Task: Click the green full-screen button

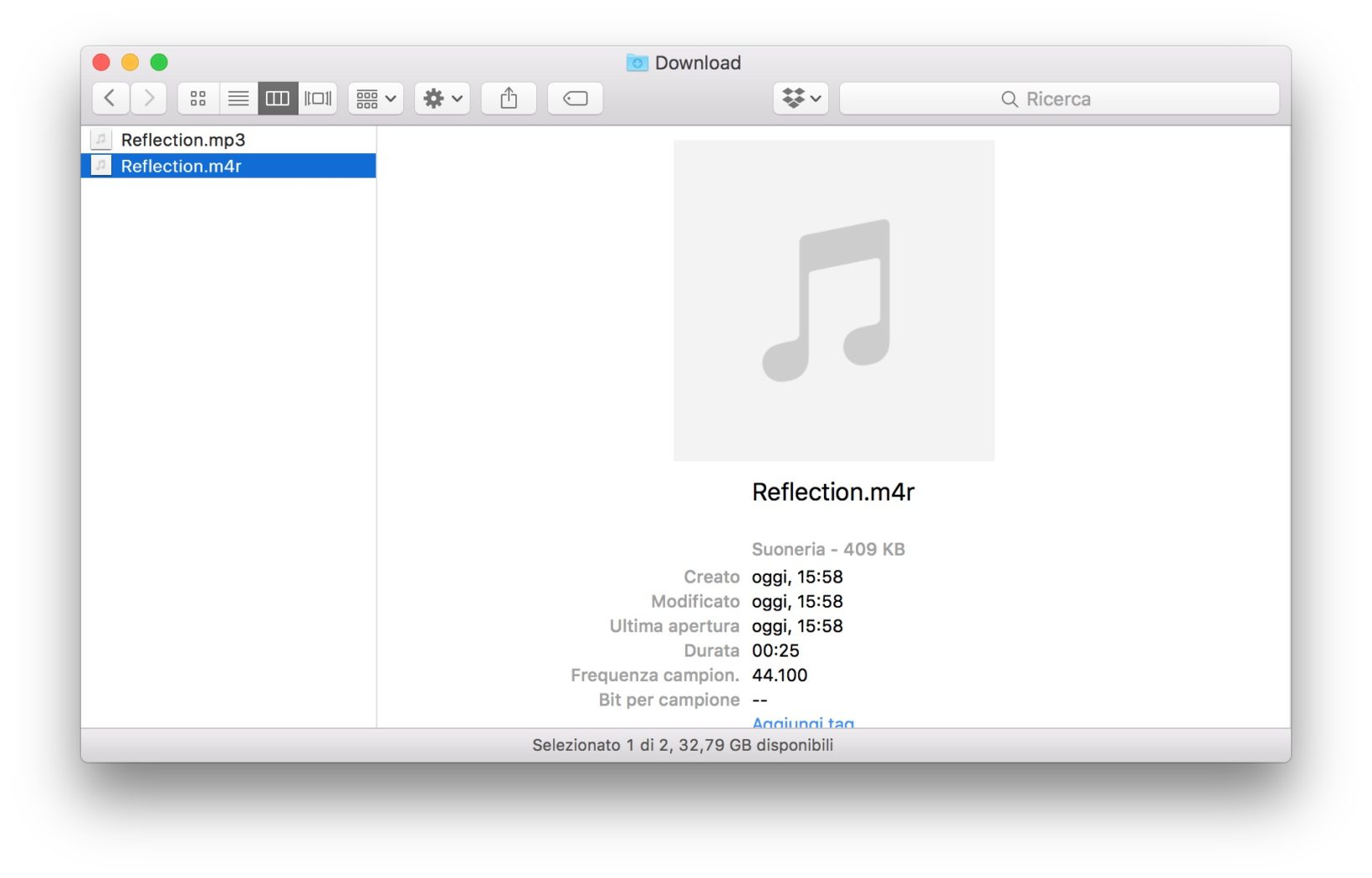Action: coord(159,62)
